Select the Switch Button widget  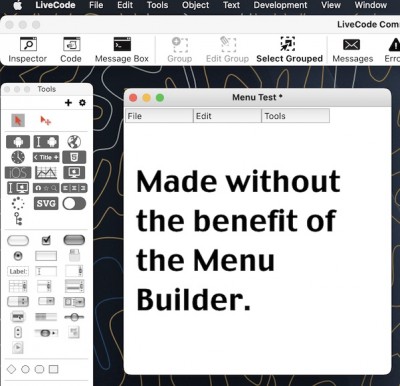coord(74,203)
